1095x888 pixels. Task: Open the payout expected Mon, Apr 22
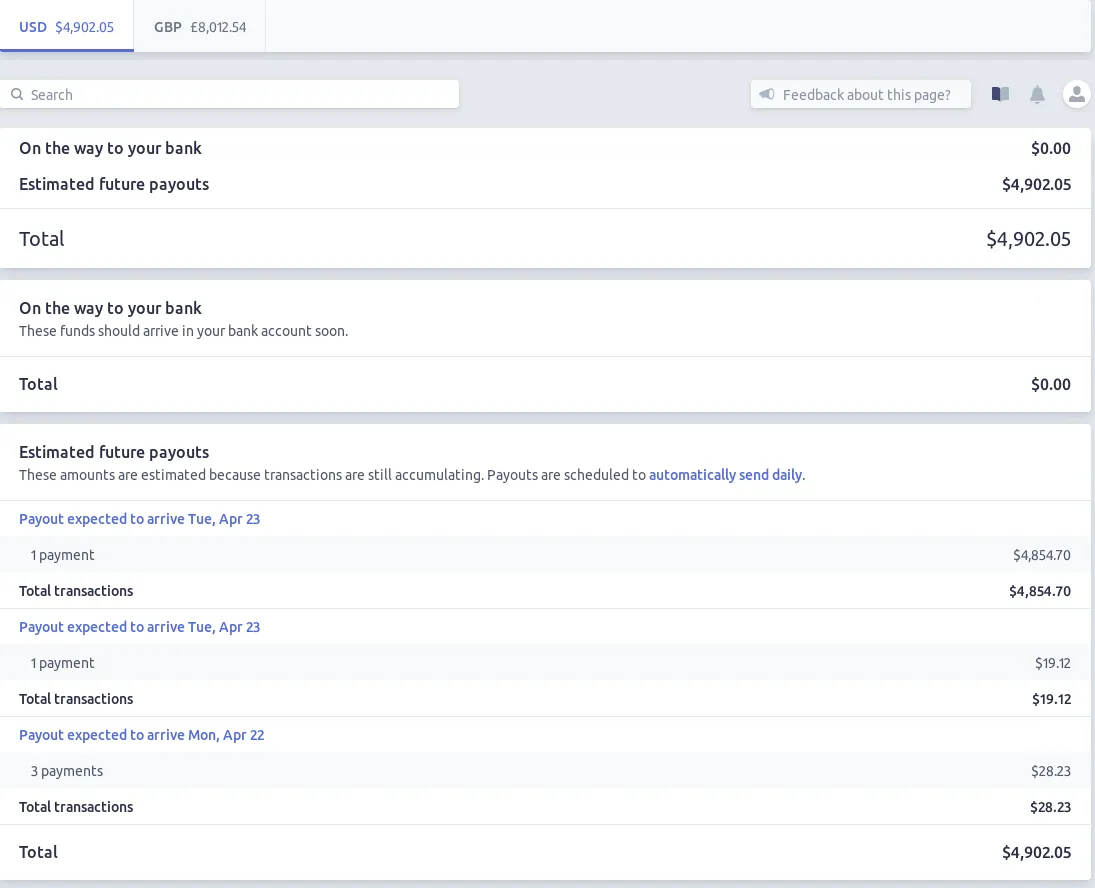[x=141, y=735]
